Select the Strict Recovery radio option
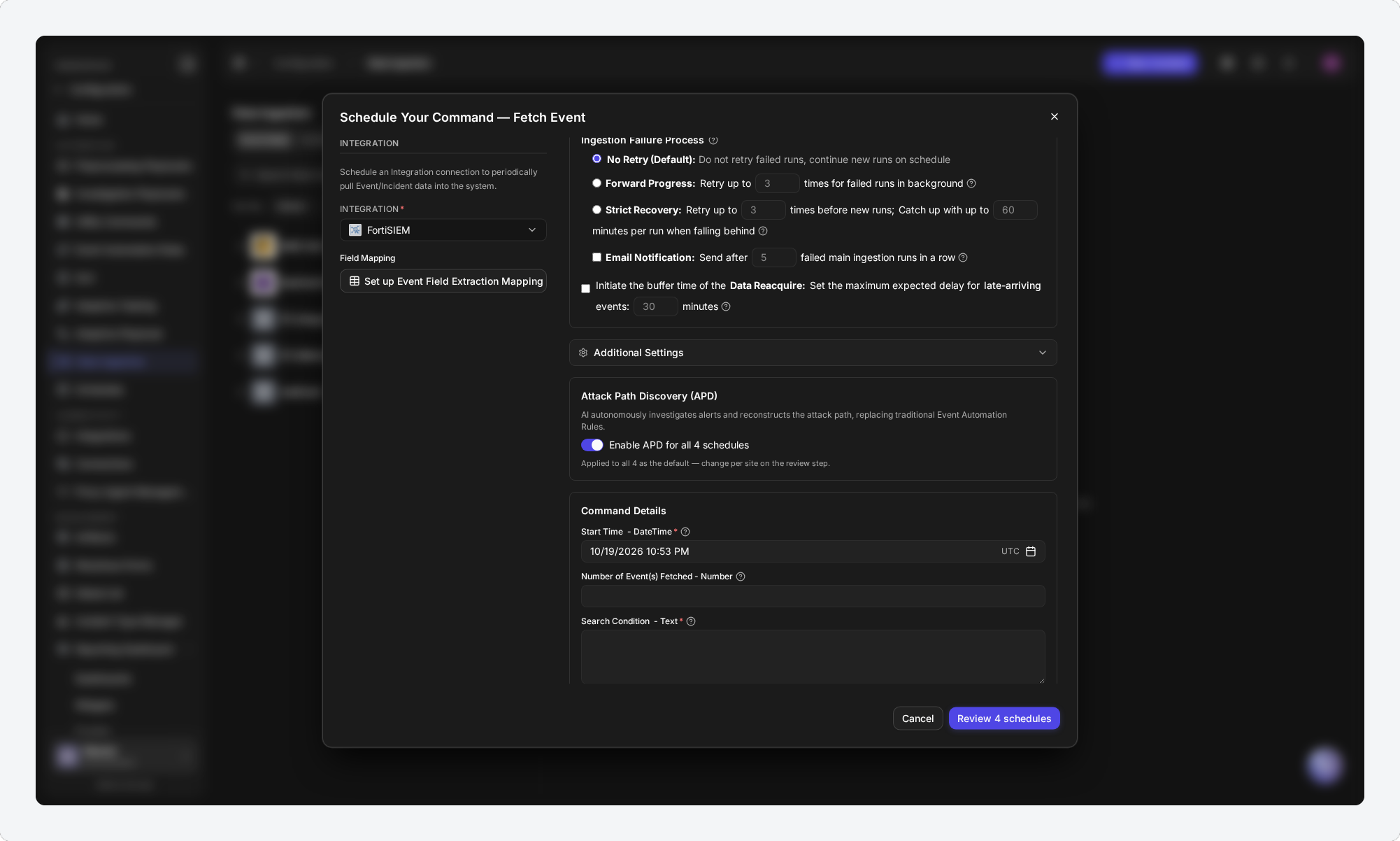The height and width of the screenshot is (841, 1400). tap(597, 210)
